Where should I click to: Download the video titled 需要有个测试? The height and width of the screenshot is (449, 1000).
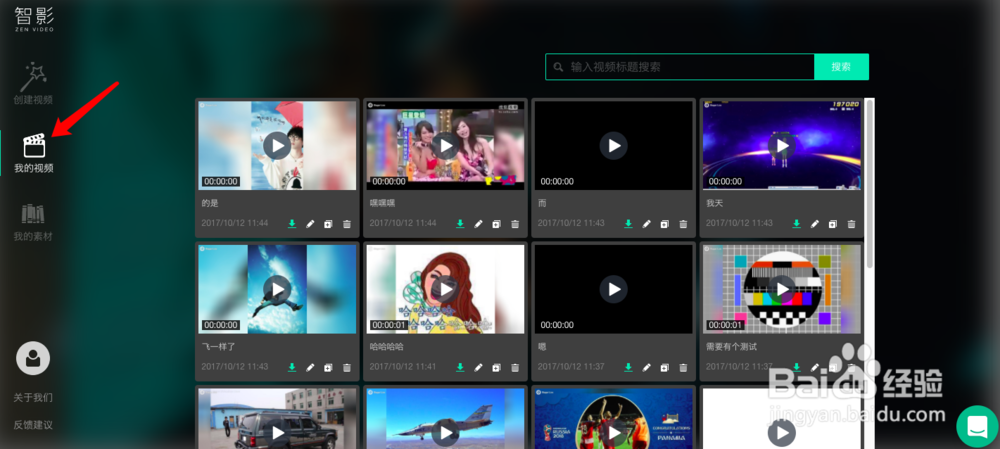(x=797, y=367)
